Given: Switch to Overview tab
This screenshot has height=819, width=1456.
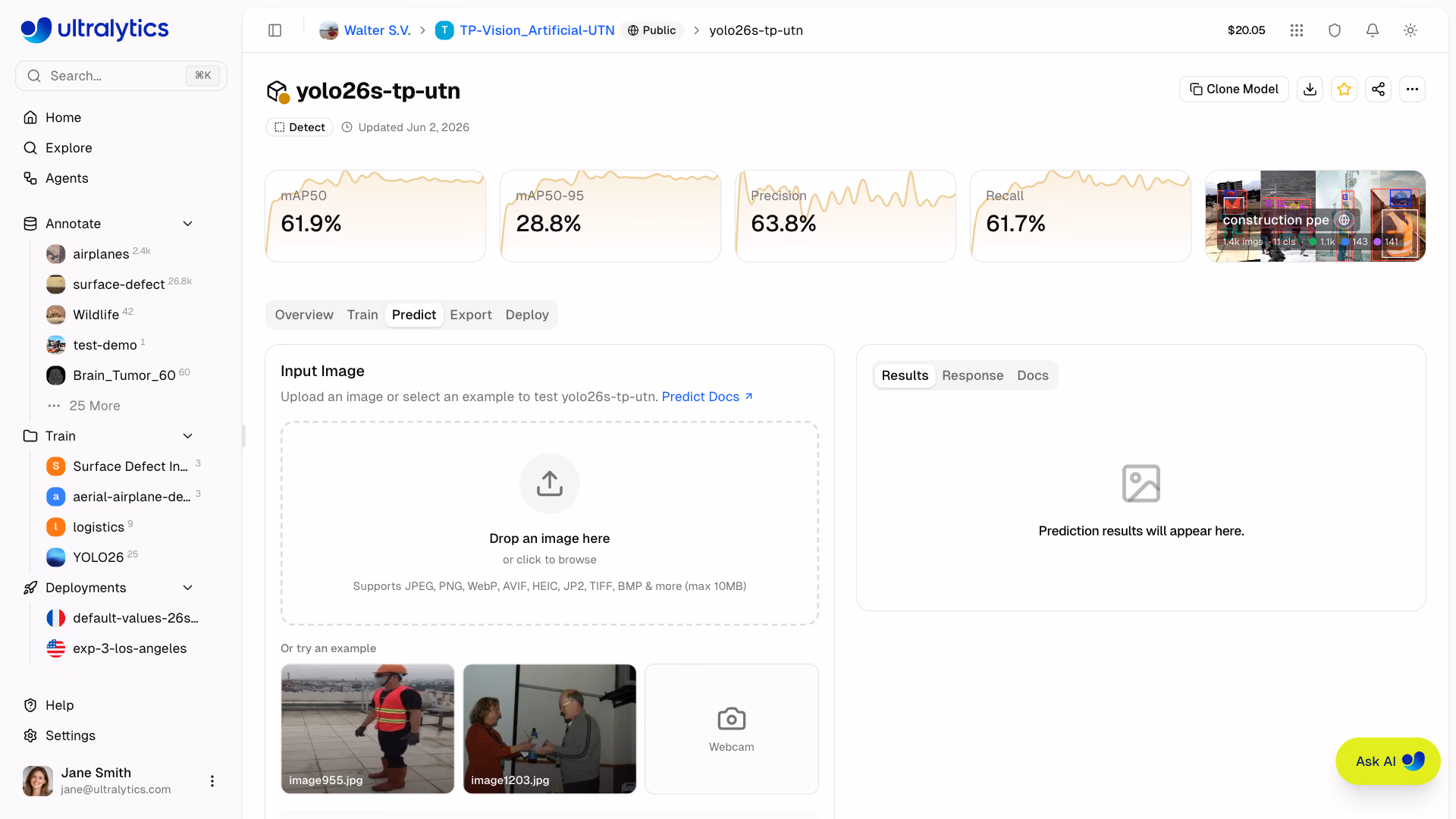Looking at the screenshot, I should coord(304,315).
